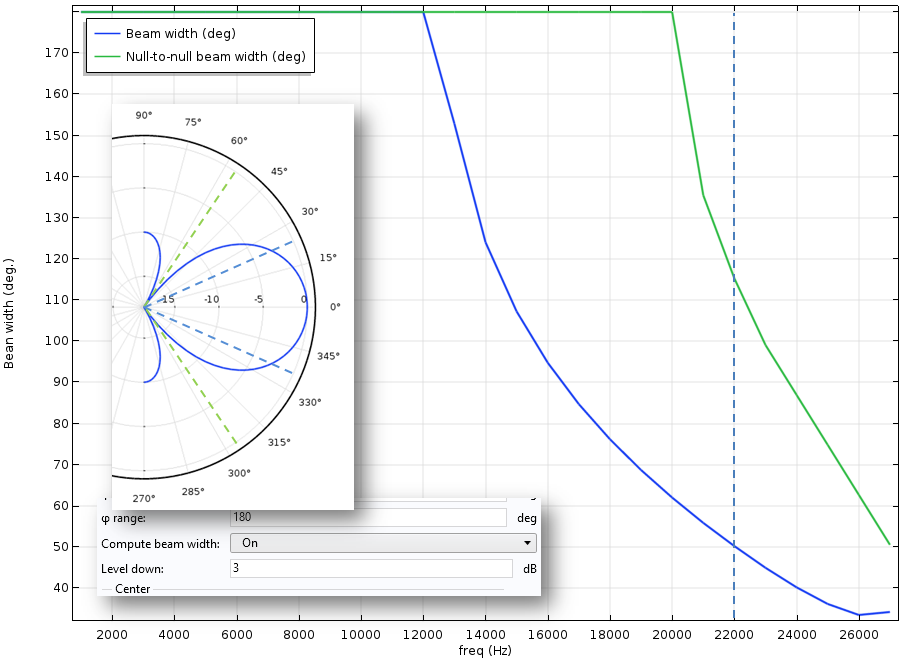Click the 170 tick label on the y-axis
The height and width of the screenshot is (663, 904).
(58, 53)
